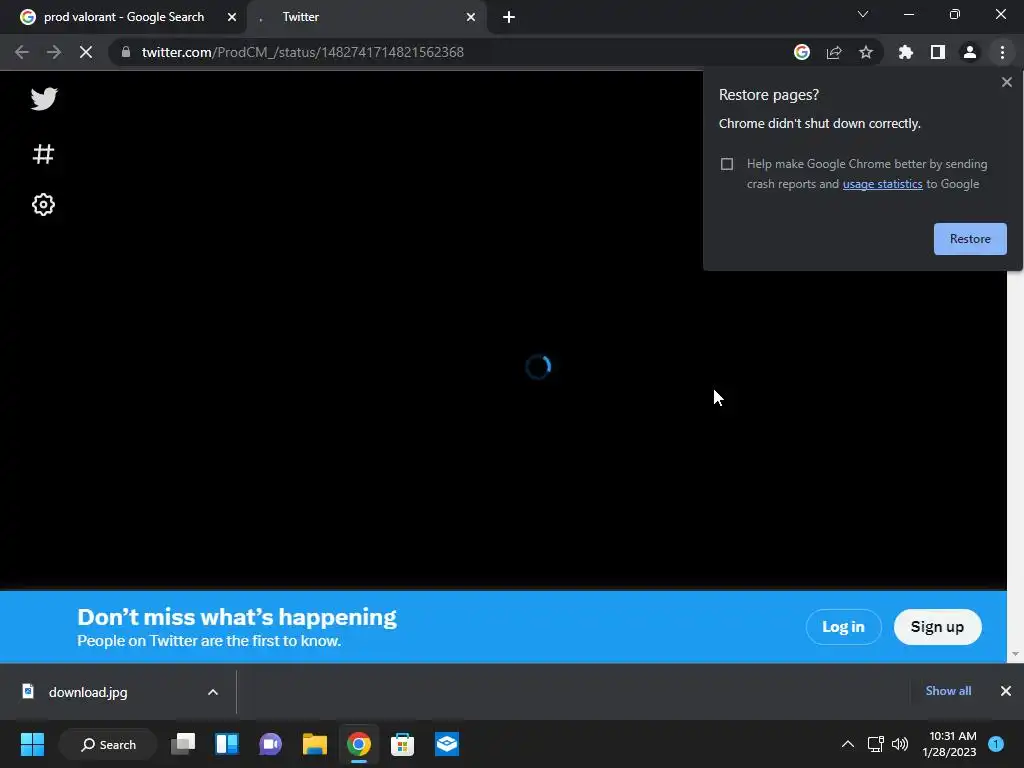Switch to the prod valorant Google Search tab
The image size is (1024, 768).
(123, 18)
